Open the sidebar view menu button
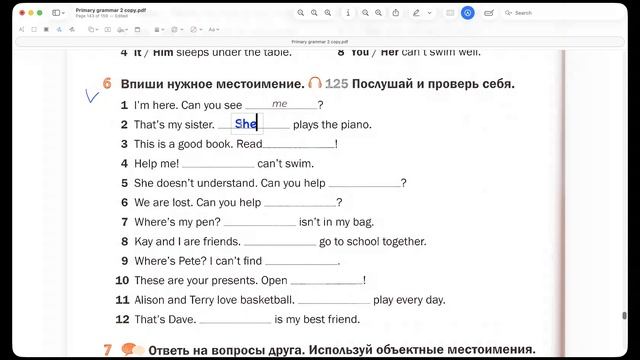The image size is (640, 360). click(58, 13)
